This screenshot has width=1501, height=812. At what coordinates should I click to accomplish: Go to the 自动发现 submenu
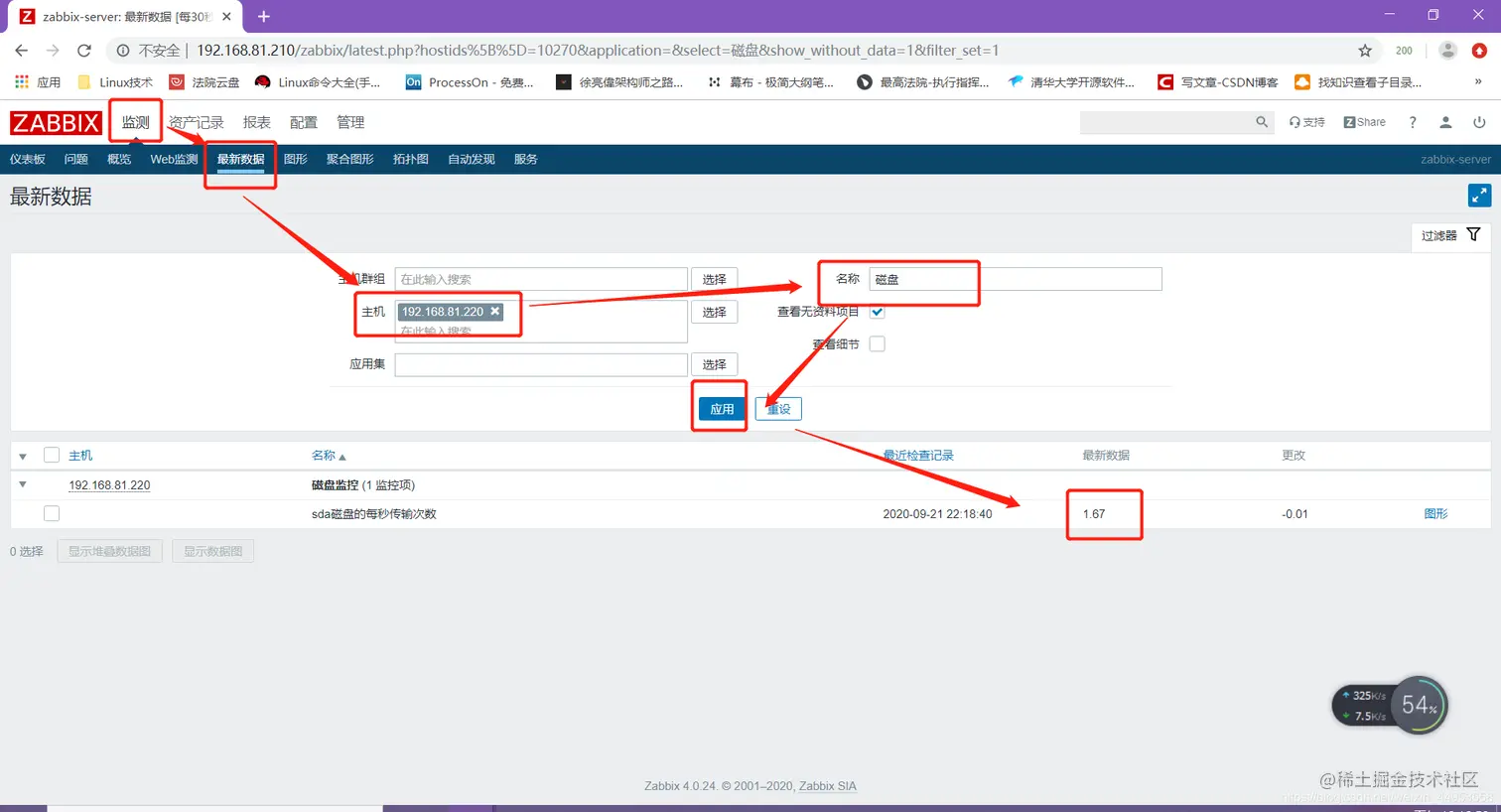point(471,159)
